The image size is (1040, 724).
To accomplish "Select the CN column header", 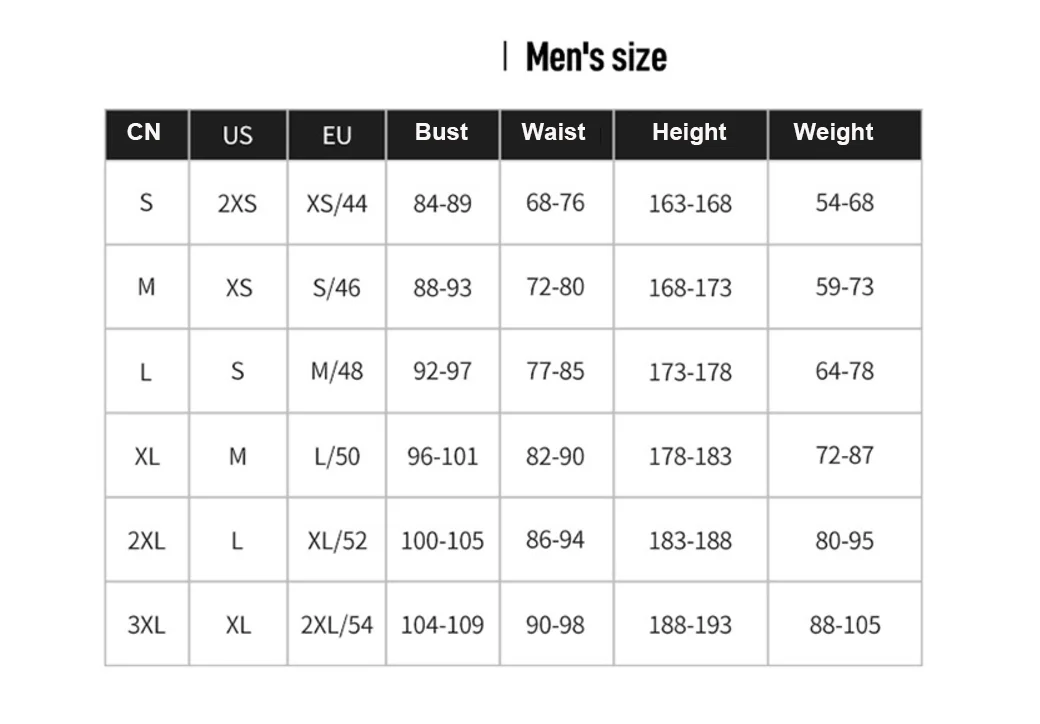I will click(x=144, y=133).
